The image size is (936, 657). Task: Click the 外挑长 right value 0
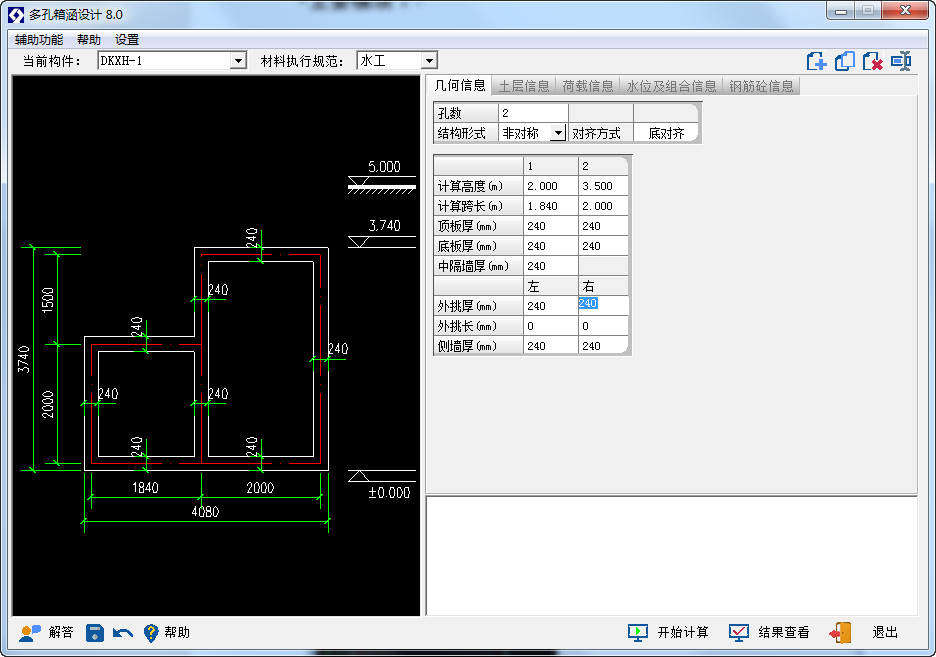[603, 326]
